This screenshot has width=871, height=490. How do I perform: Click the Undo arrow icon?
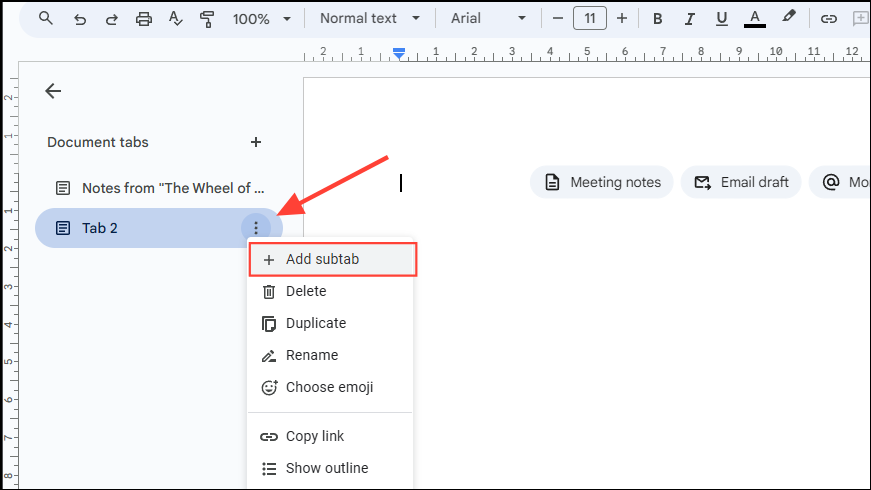(79, 18)
